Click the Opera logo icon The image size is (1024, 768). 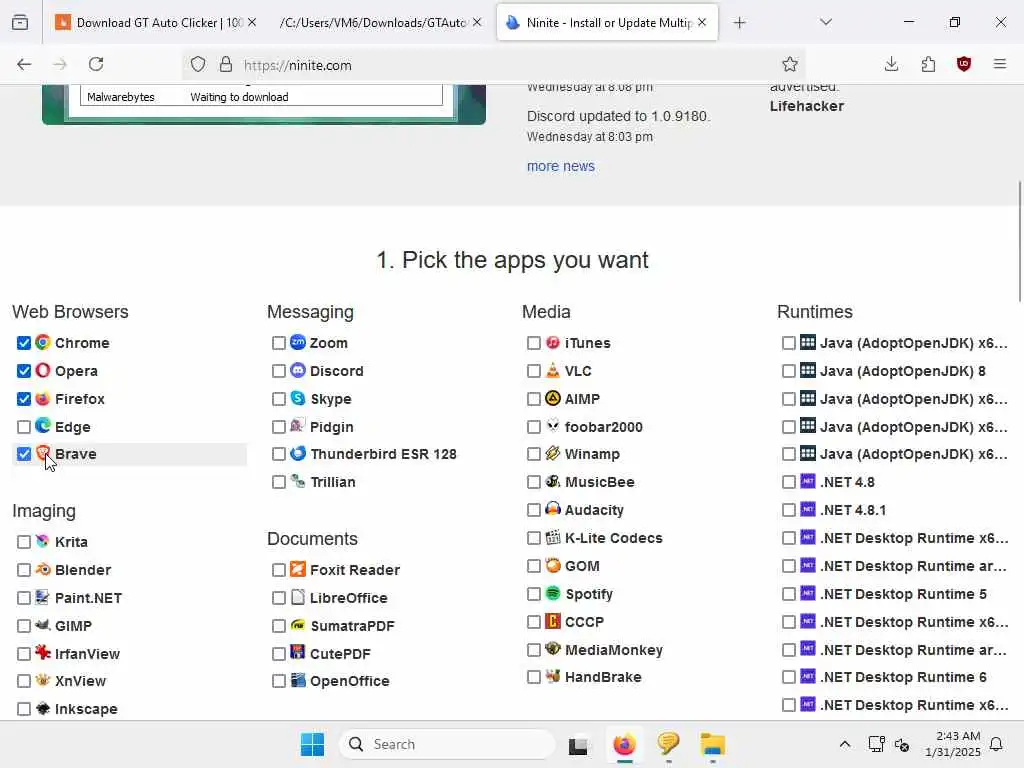click(43, 370)
